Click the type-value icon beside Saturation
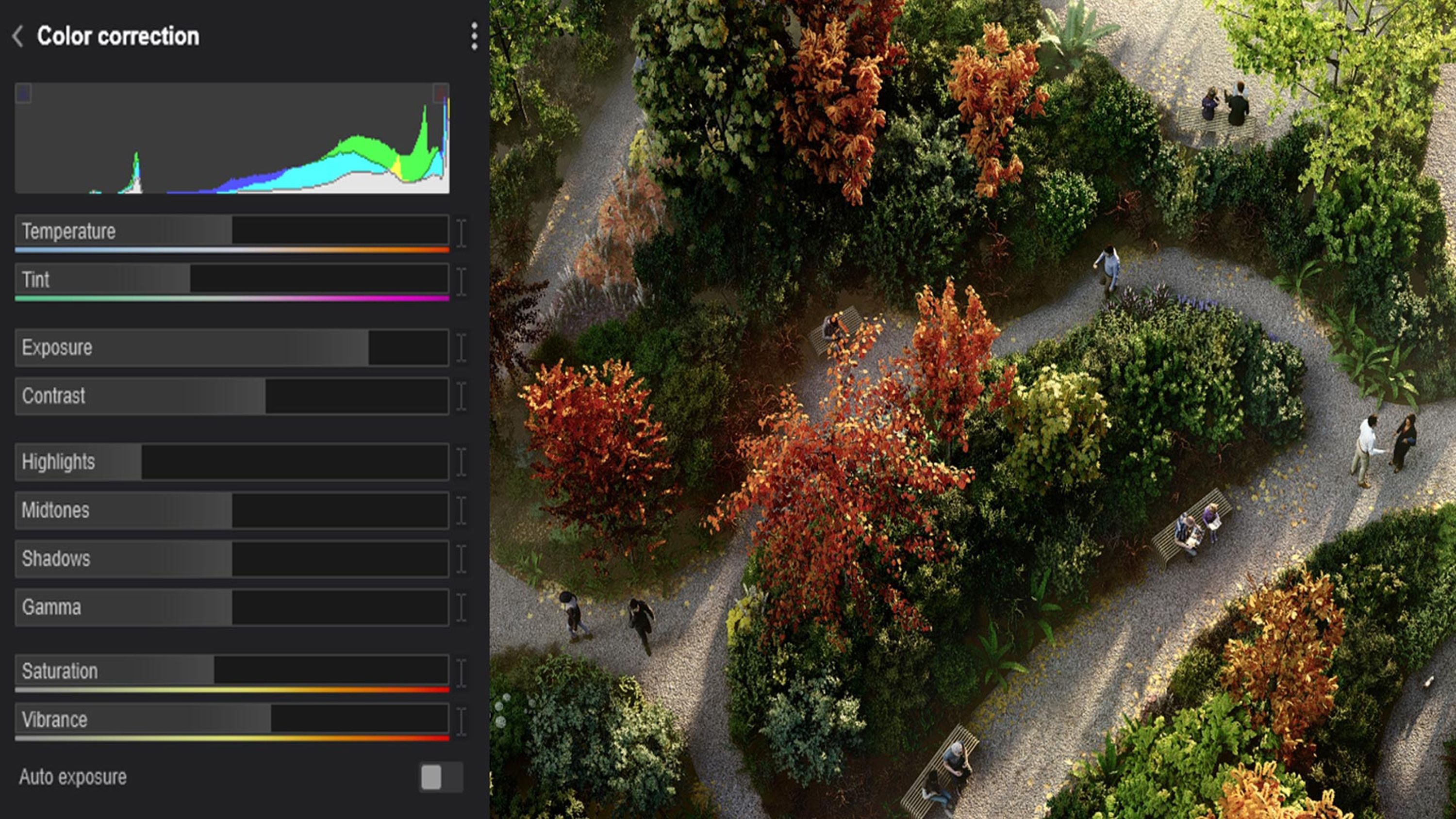 pos(461,673)
